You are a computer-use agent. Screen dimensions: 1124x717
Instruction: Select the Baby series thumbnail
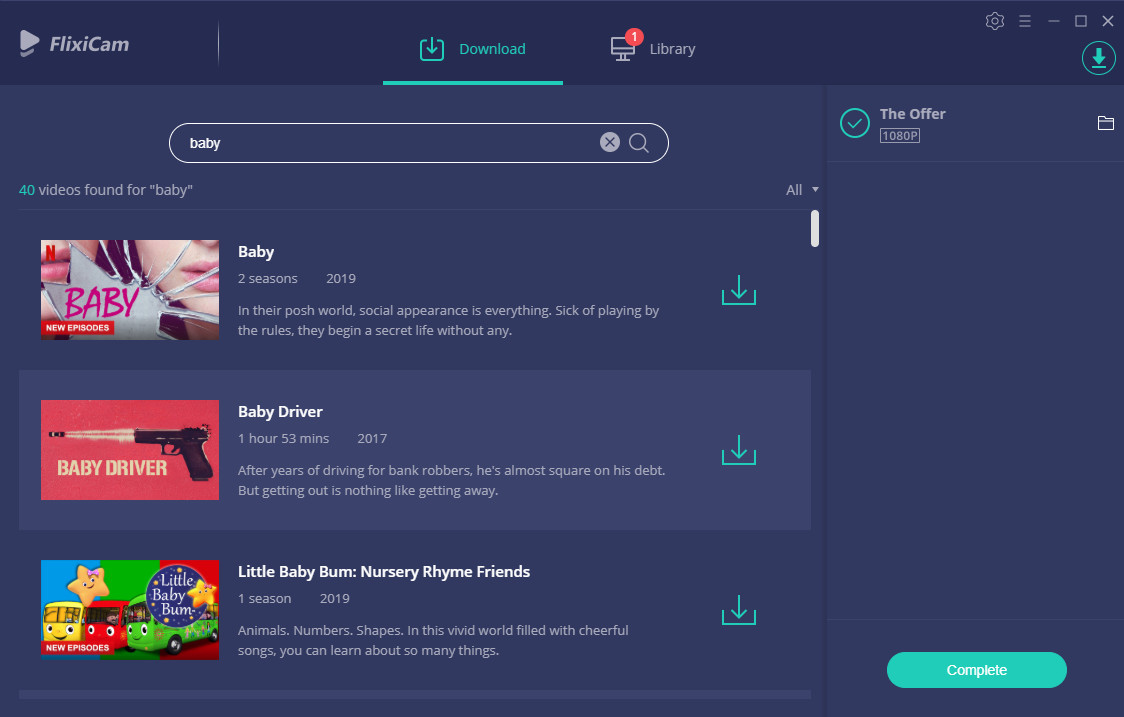click(130, 290)
